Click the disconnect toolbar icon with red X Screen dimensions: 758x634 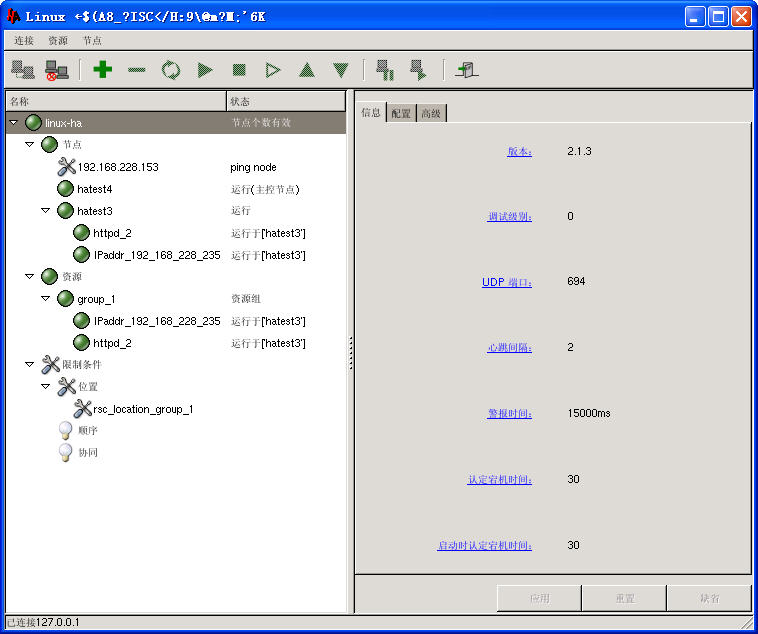[x=57, y=70]
